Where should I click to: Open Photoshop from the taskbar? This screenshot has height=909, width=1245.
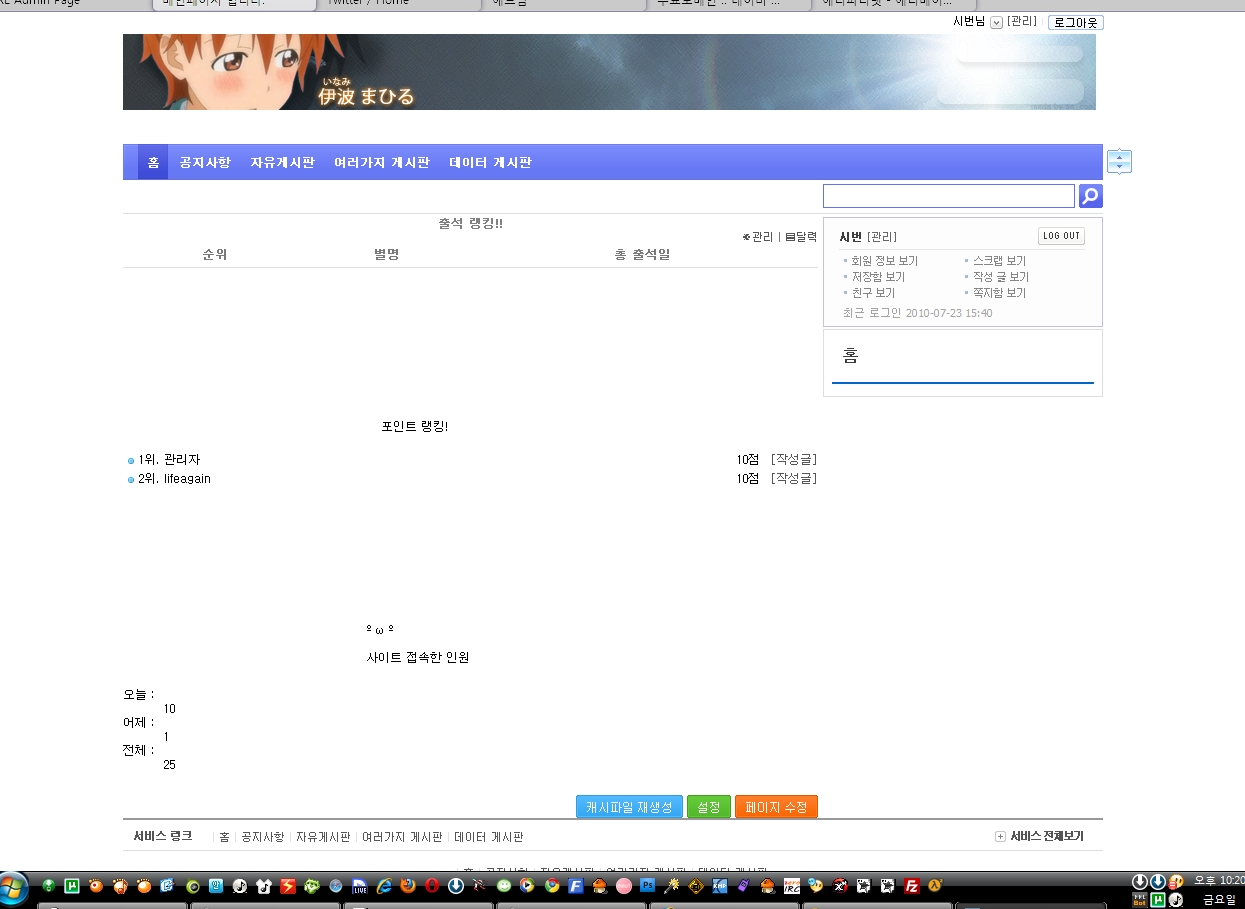tap(648, 885)
